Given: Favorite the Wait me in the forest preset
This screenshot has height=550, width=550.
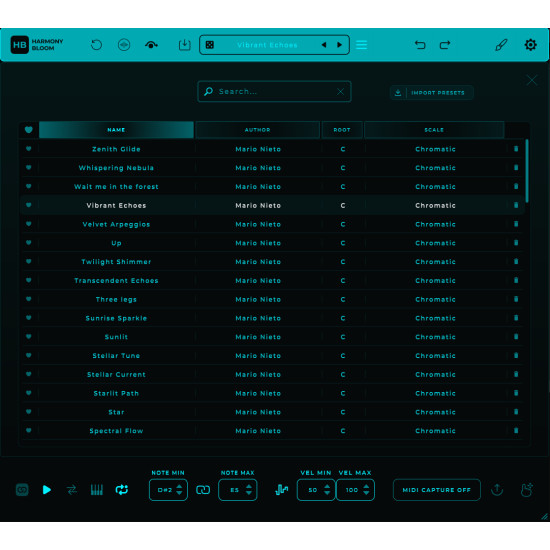Looking at the screenshot, I should pyautogui.click(x=29, y=186).
